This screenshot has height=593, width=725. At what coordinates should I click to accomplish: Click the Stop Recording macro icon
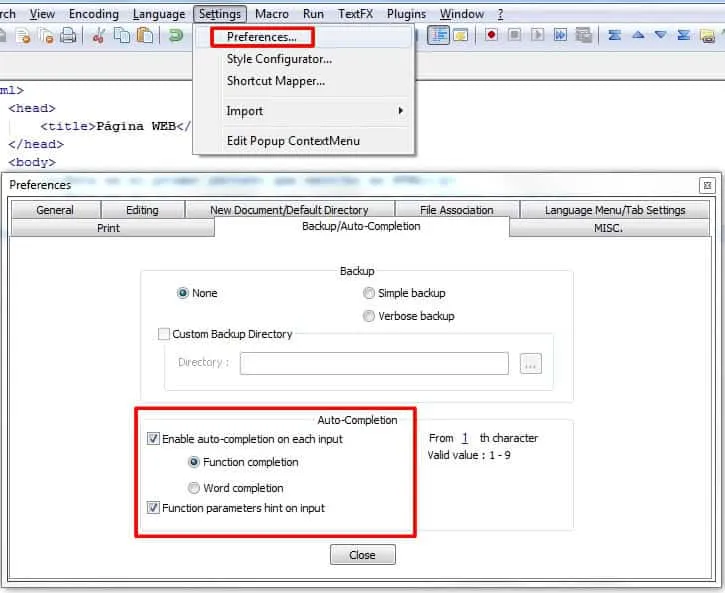514,35
